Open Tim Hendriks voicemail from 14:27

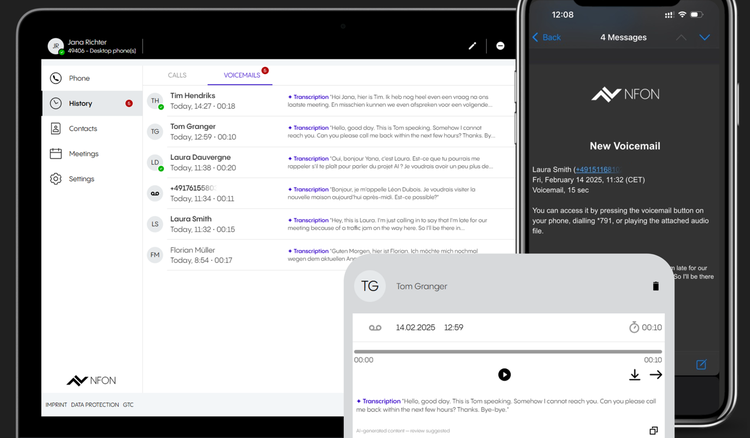[x=329, y=101]
